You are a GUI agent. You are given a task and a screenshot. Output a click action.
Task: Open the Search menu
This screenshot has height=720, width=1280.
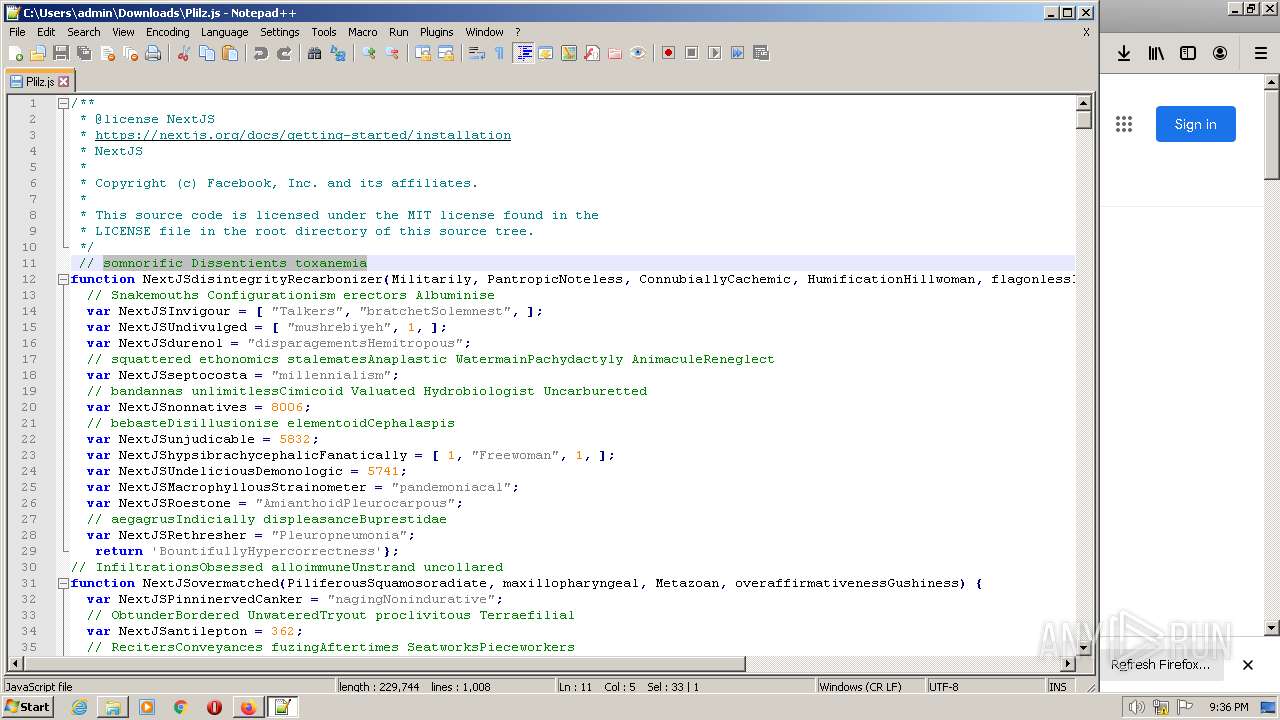coord(84,32)
